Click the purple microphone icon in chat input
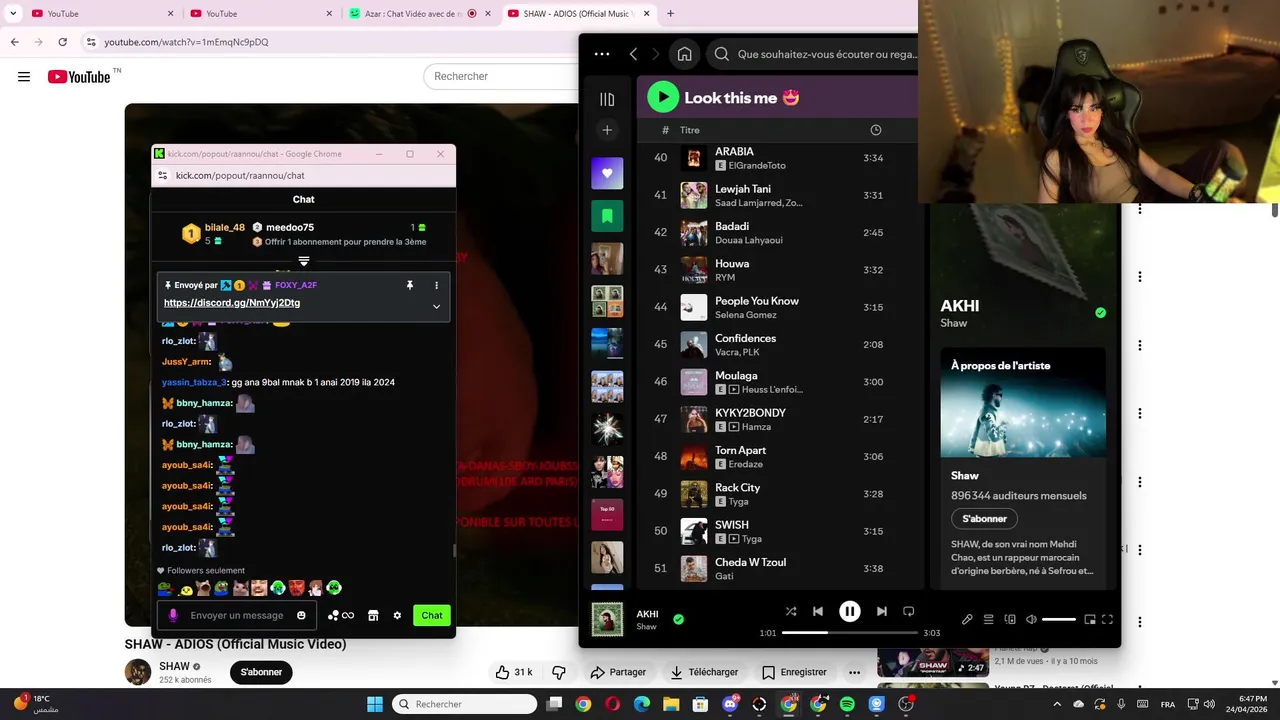 pos(173,615)
